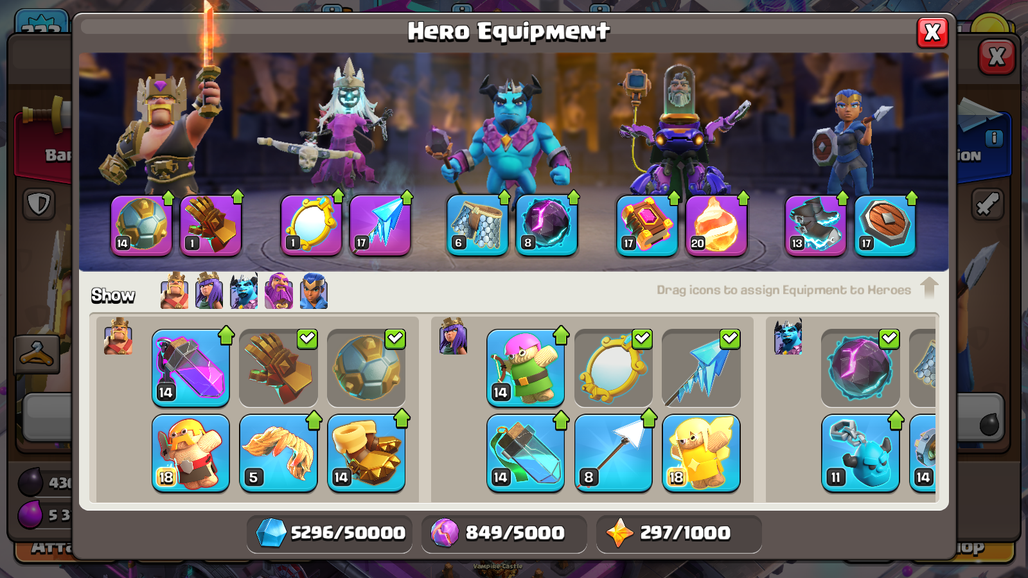Select the checked dark orb equipment
Image resolution: width=1028 pixels, height=578 pixels.
[860, 368]
